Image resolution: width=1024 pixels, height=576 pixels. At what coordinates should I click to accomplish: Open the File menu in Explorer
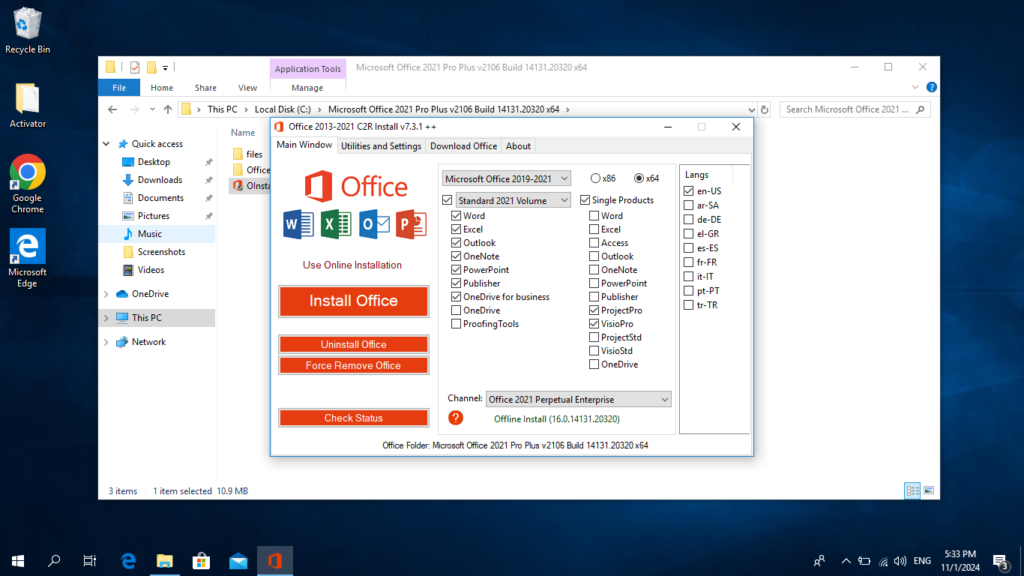coord(119,88)
